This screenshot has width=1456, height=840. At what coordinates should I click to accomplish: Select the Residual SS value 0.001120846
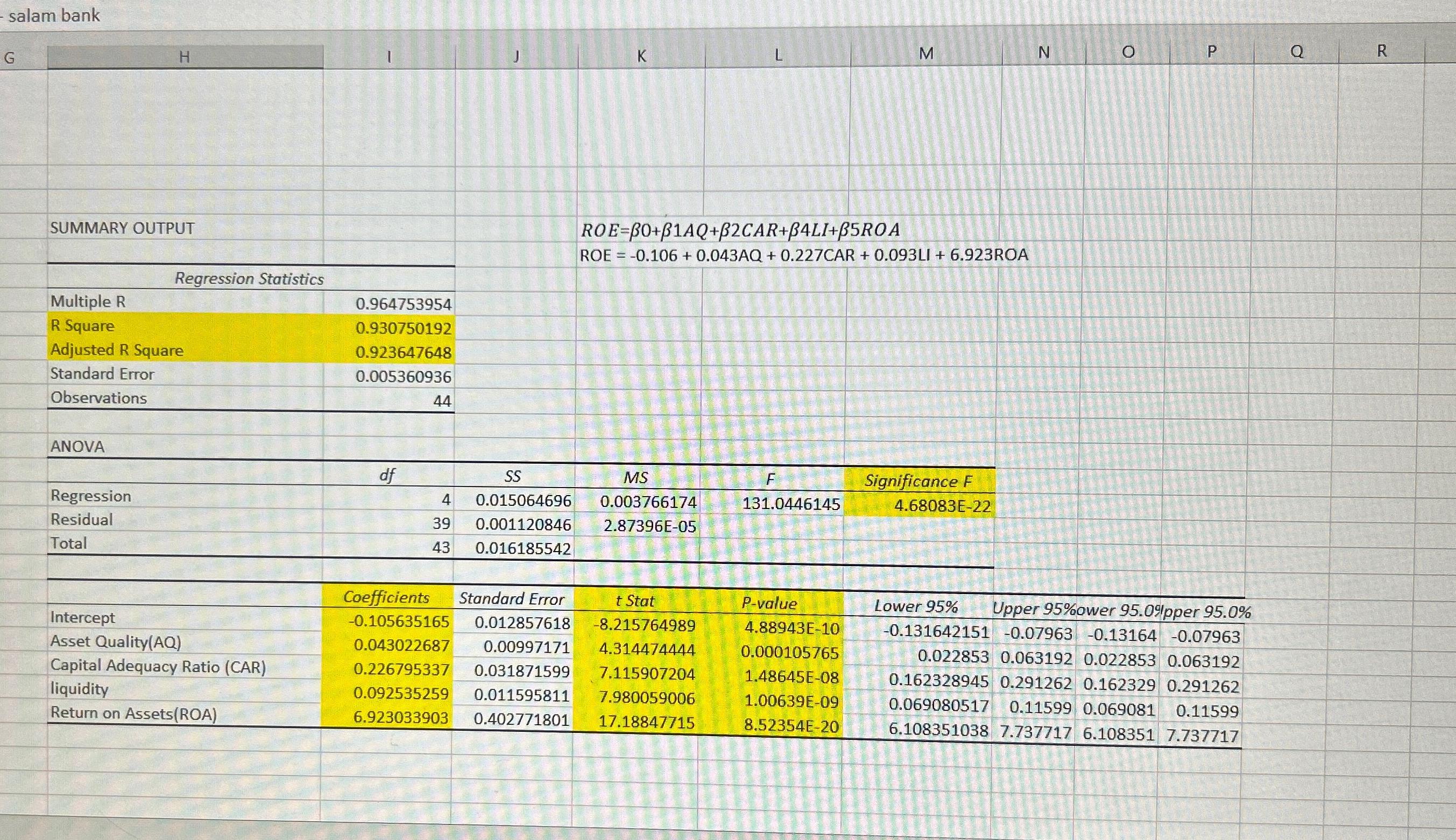[522, 525]
